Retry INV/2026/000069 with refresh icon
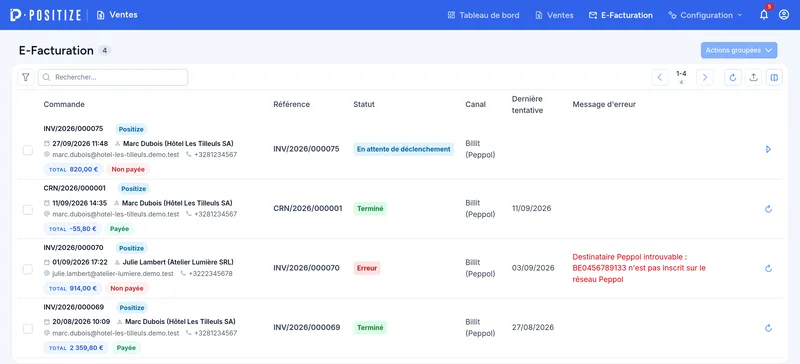The height and width of the screenshot is (364, 800). [x=768, y=328]
